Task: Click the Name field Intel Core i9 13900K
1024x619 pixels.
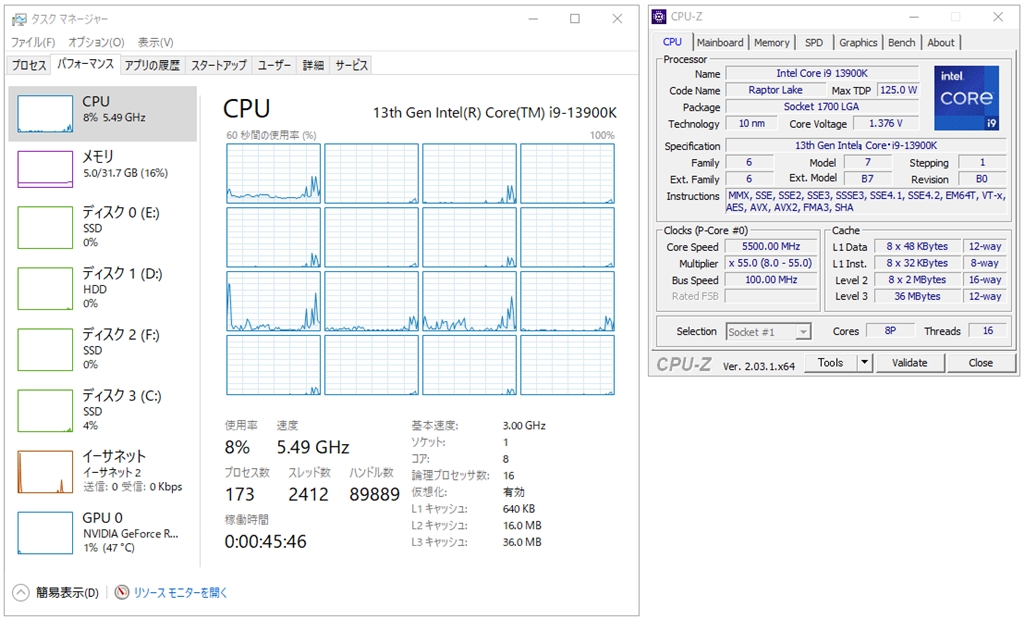Action: click(x=822, y=73)
